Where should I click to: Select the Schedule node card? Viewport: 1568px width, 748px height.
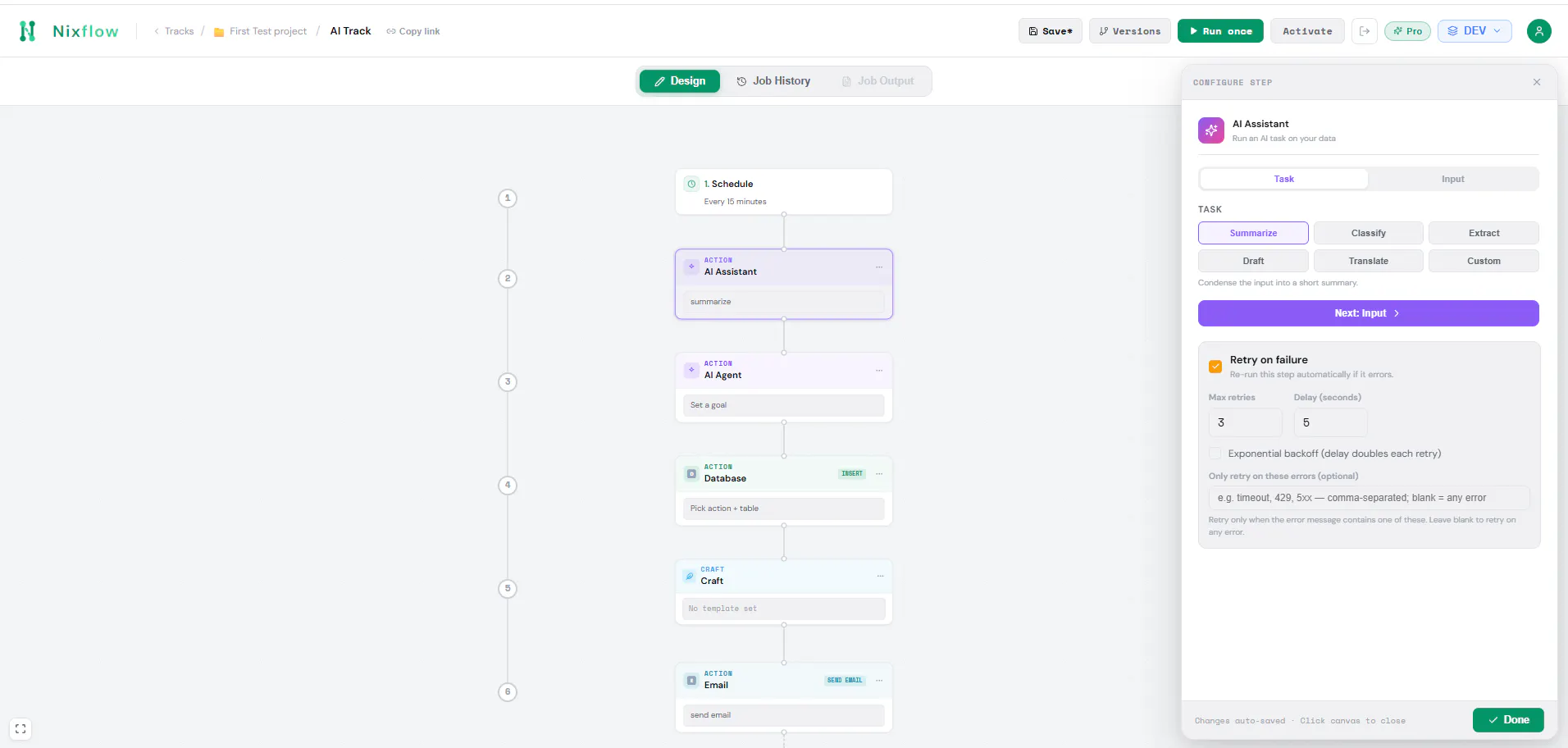pos(784,192)
